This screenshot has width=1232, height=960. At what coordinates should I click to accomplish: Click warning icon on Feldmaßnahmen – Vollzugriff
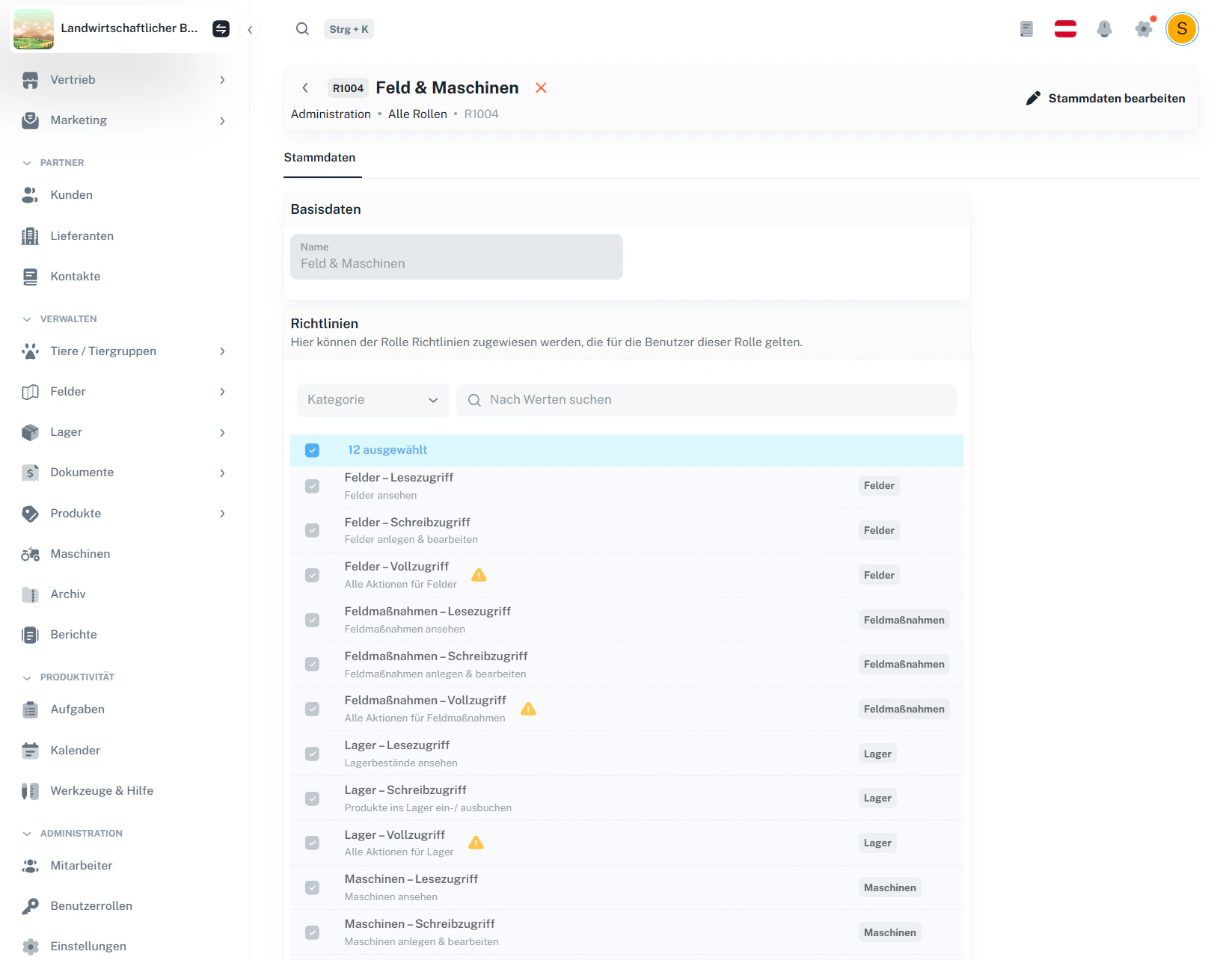pyautogui.click(x=528, y=709)
